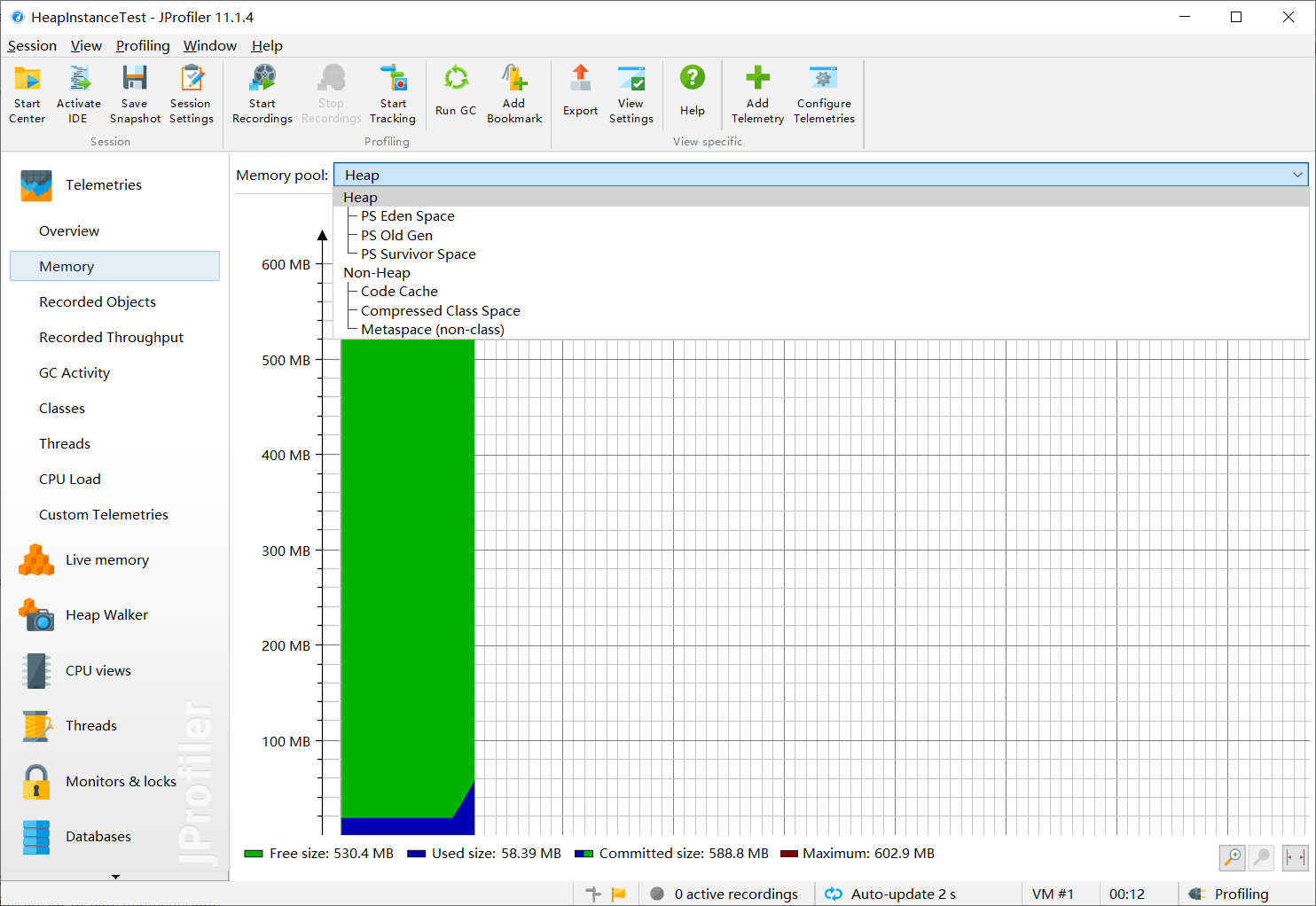This screenshot has width=1316, height=906.
Task: Click the 0 active recordings indicator
Action: pyautogui.click(x=725, y=894)
